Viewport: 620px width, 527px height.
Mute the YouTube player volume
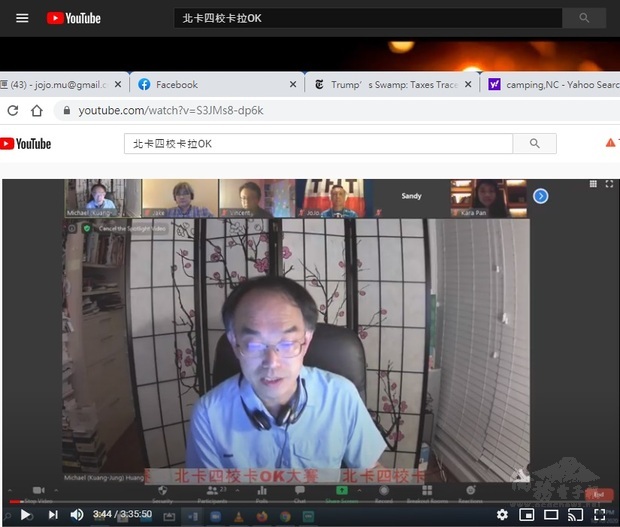point(77,514)
